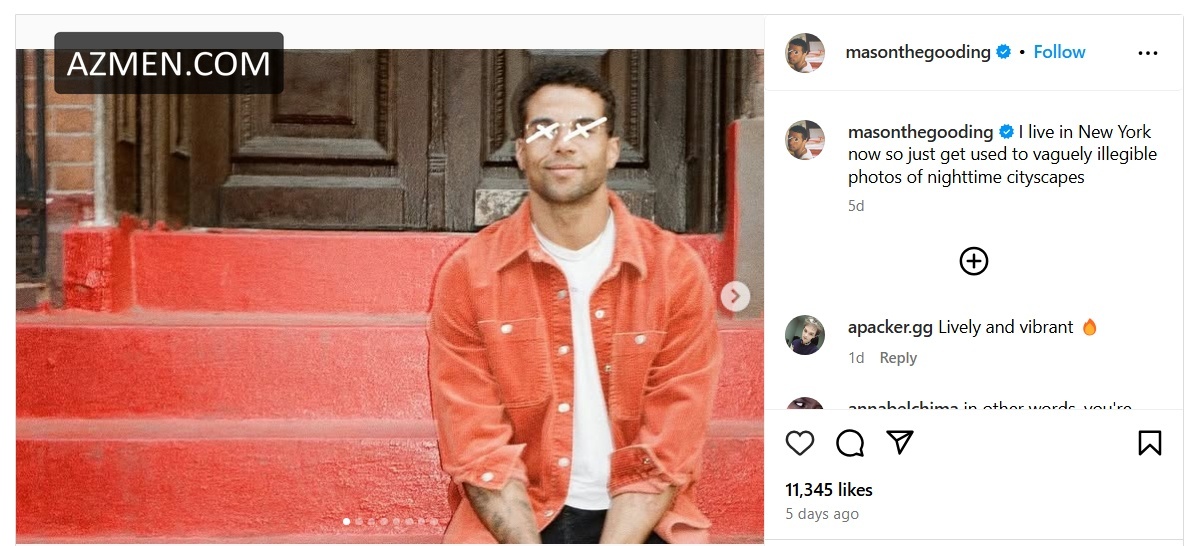
Task: Open comments with the speech bubble icon
Action: click(x=850, y=443)
